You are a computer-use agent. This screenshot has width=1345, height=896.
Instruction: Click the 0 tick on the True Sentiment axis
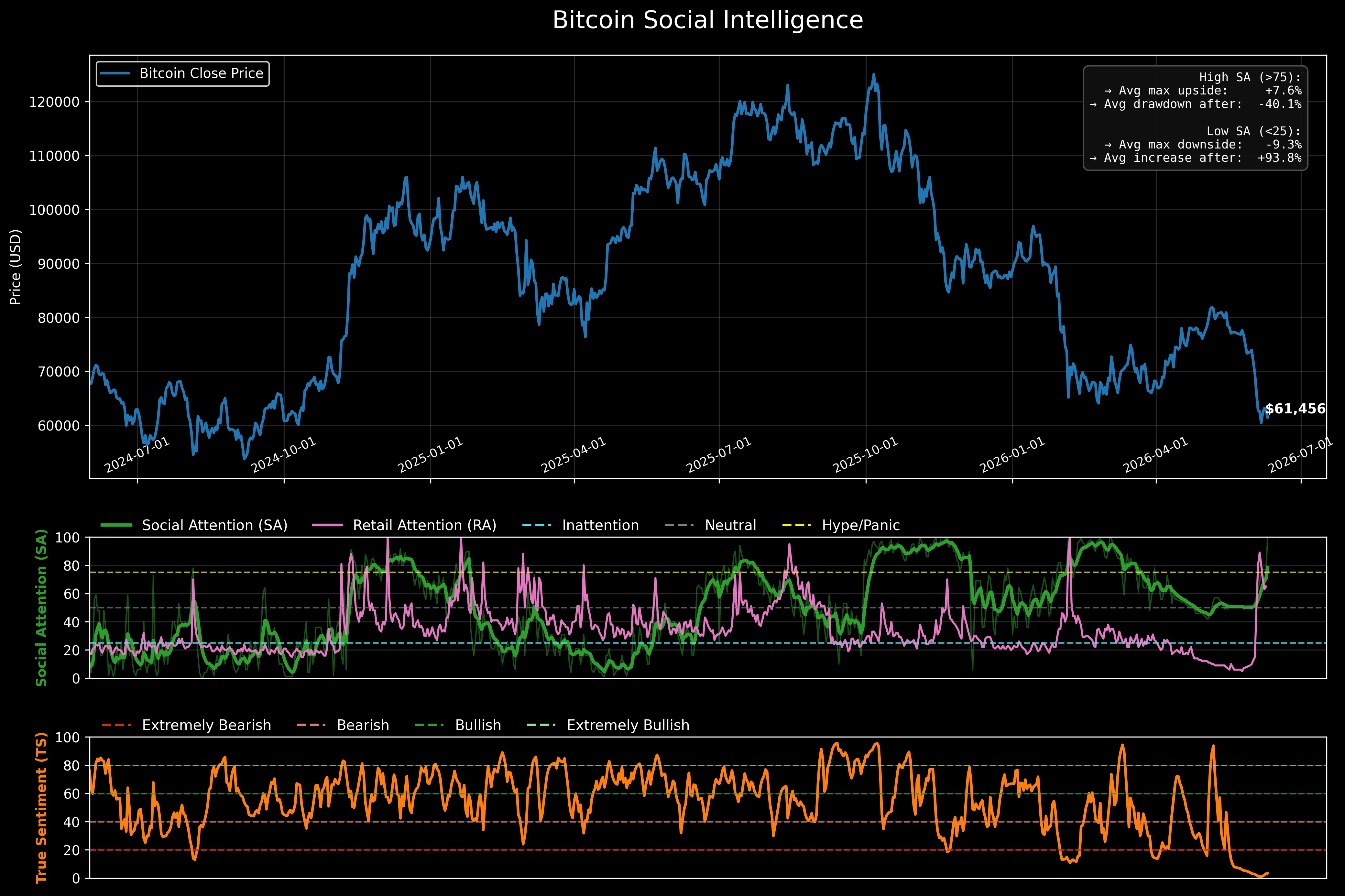click(77, 879)
